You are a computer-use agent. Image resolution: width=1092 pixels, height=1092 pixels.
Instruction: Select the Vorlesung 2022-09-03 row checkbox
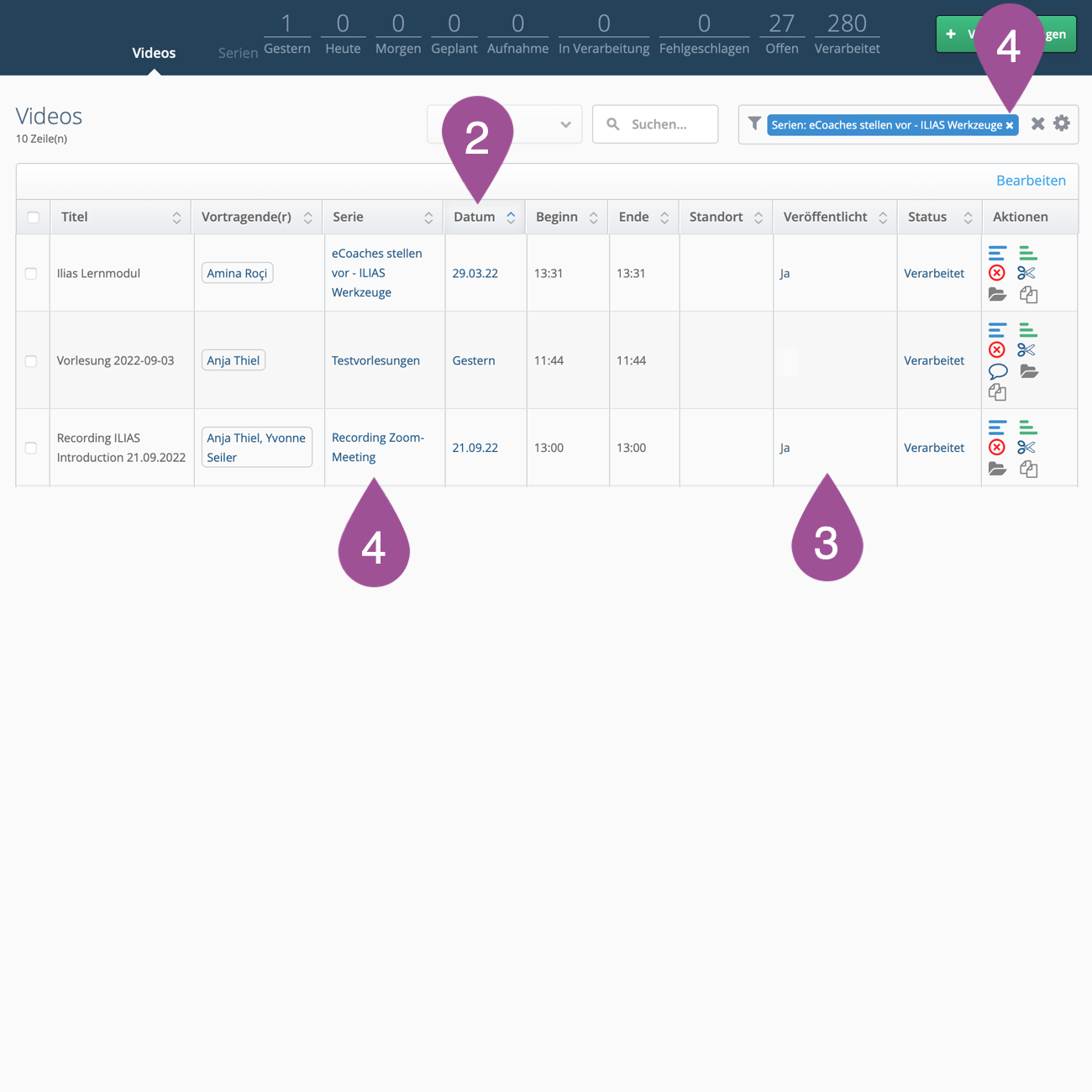(31, 361)
